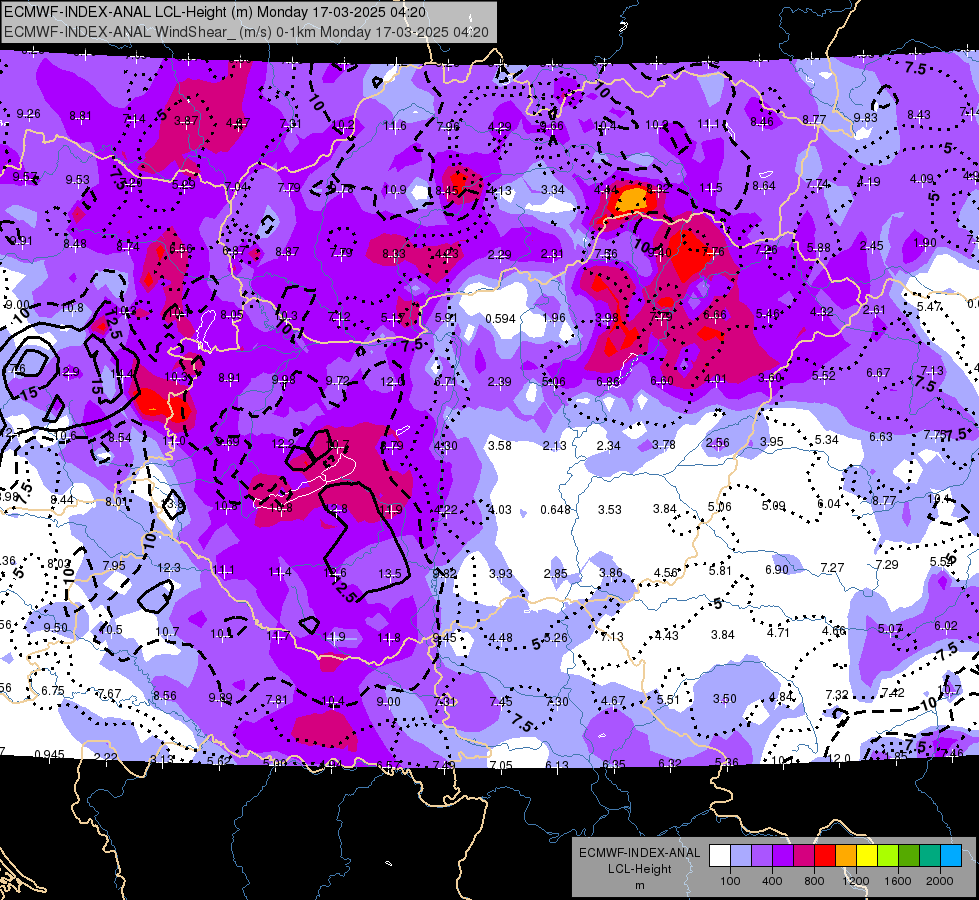Viewport: 979px width, 900px height.
Task: Click the legend label '1200'
Action: pos(856,881)
